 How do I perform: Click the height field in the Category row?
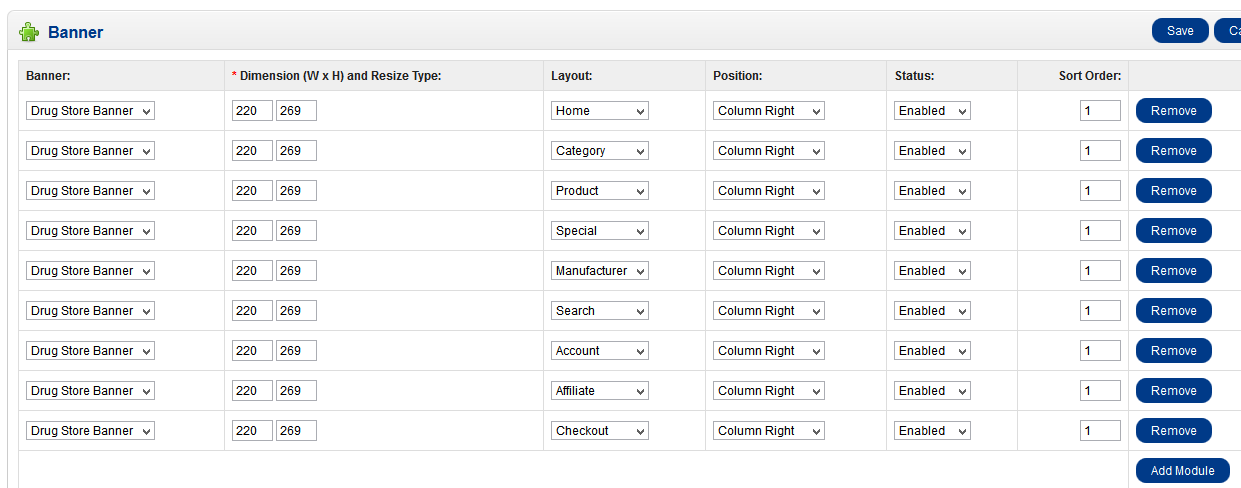(x=296, y=151)
